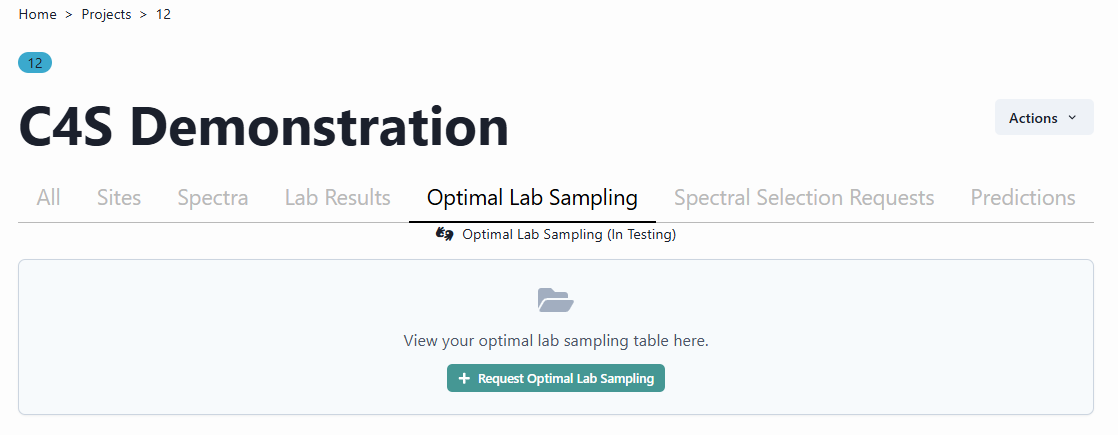
Task: Click the blue 12 project badge
Action: point(35,63)
